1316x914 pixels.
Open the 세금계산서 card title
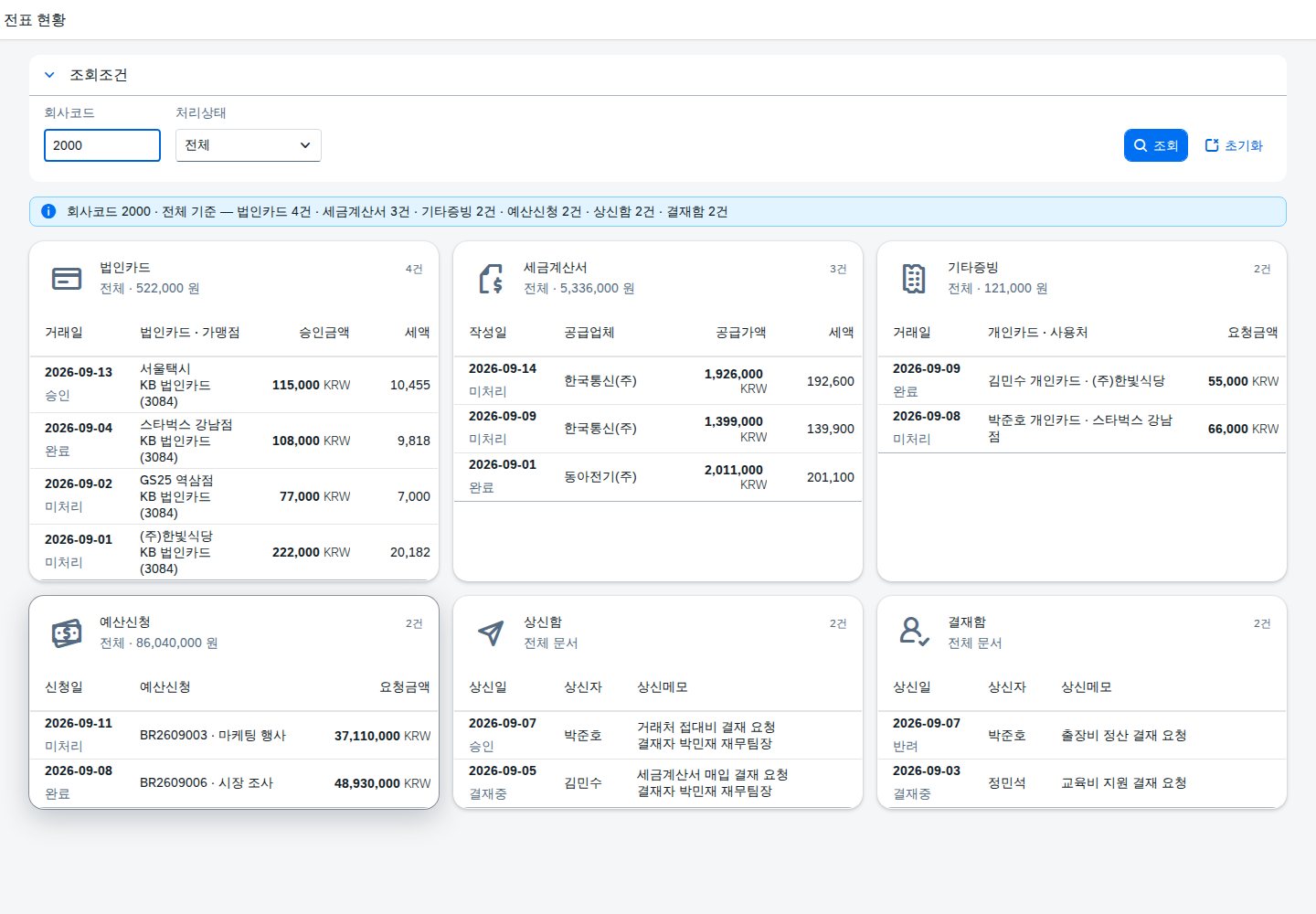click(x=556, y=268)
